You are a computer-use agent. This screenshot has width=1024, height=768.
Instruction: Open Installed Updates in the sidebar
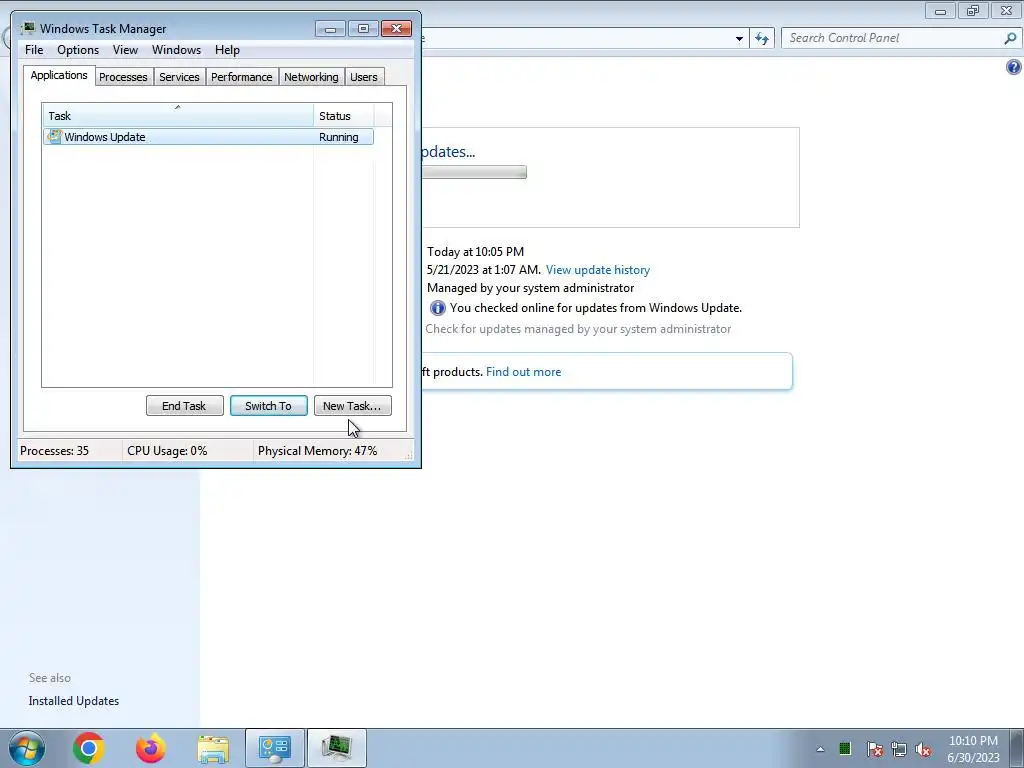click(74, 701)
